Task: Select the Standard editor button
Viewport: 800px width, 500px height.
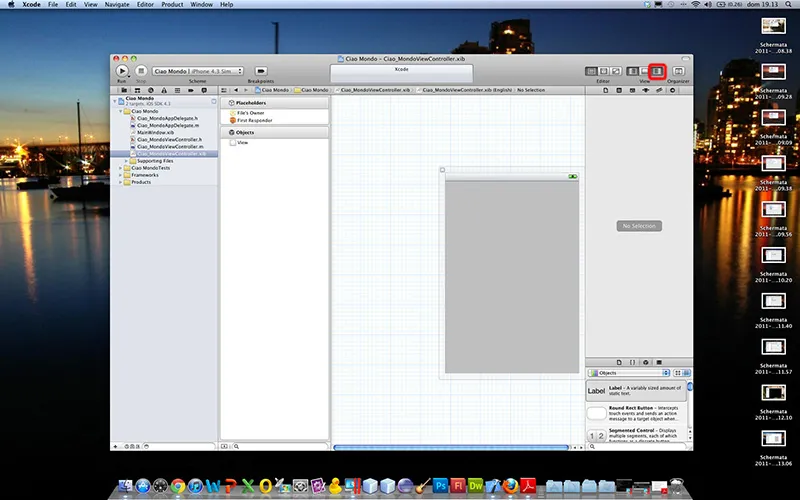Action: point(591,71)
